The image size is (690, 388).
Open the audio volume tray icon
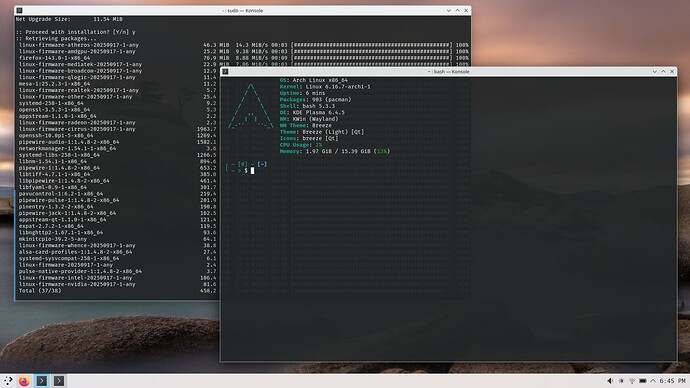(x=610, y=381)
